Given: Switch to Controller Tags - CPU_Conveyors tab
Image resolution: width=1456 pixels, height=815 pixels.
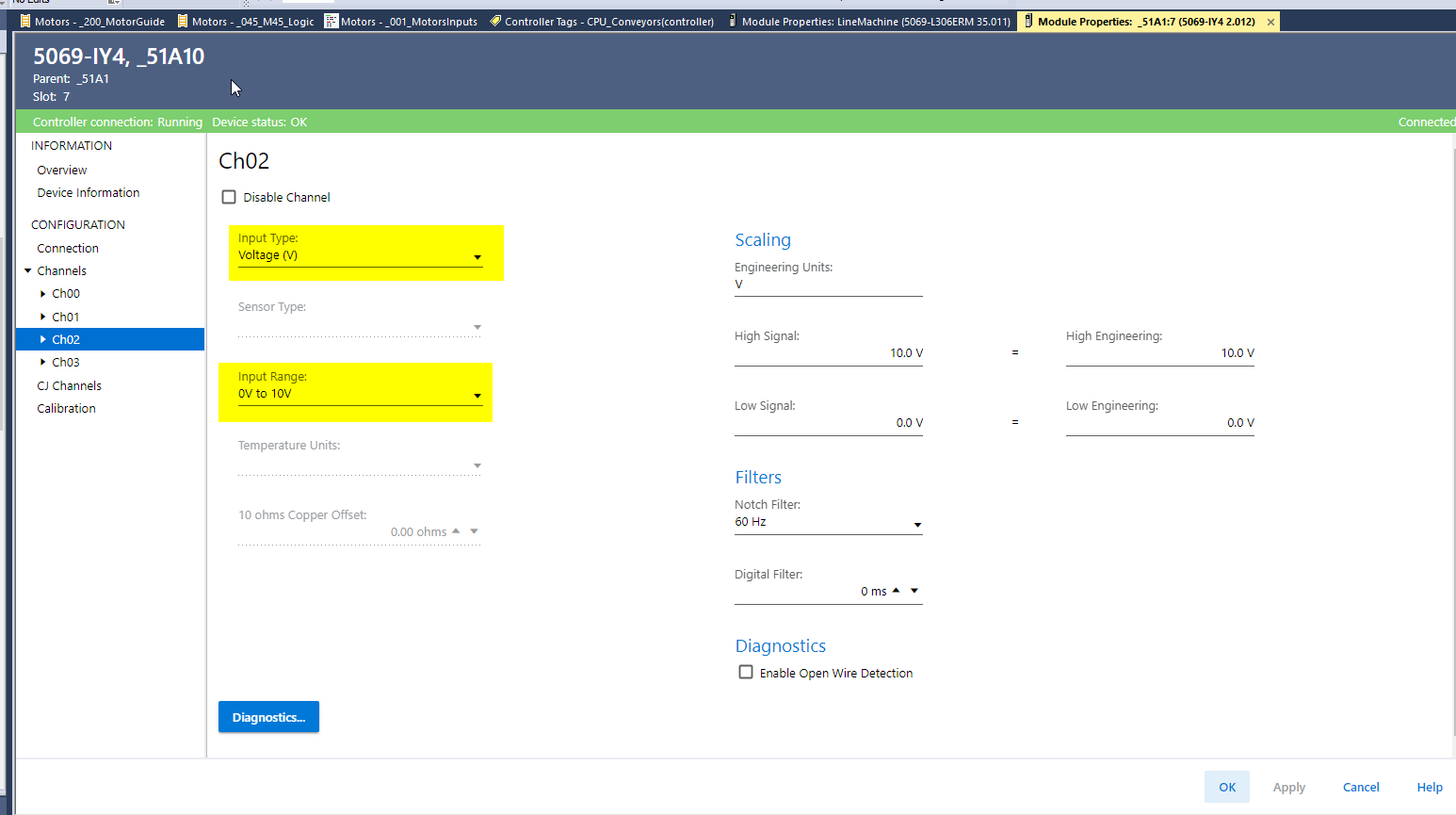Looking at the screenshot, I should click(602, 22).
